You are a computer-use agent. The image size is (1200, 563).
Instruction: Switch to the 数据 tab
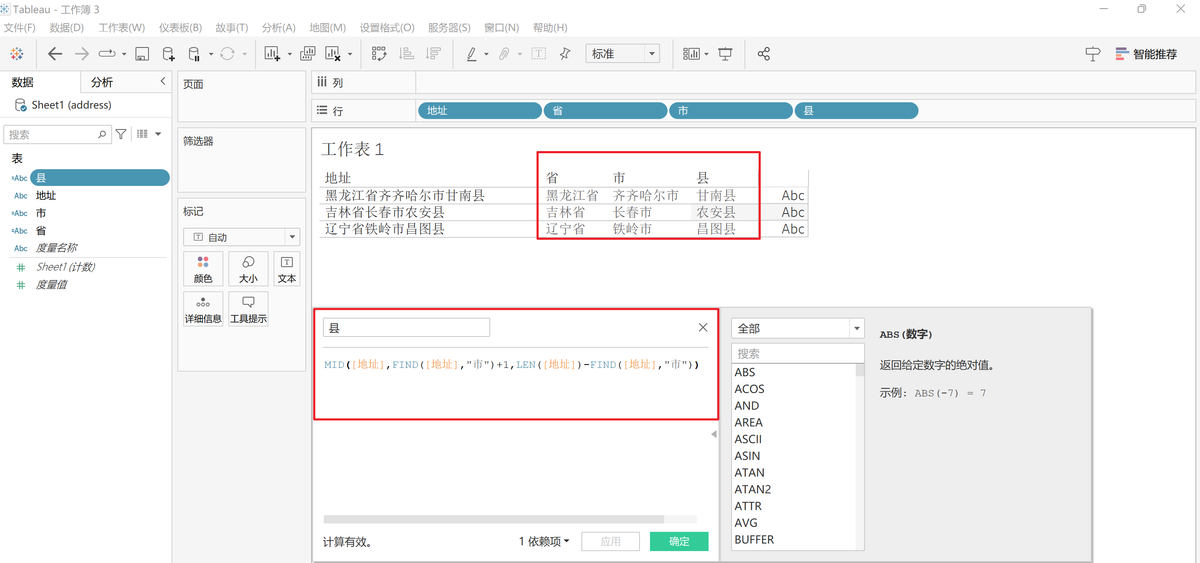pyautogui.click(x=23, y=82)
